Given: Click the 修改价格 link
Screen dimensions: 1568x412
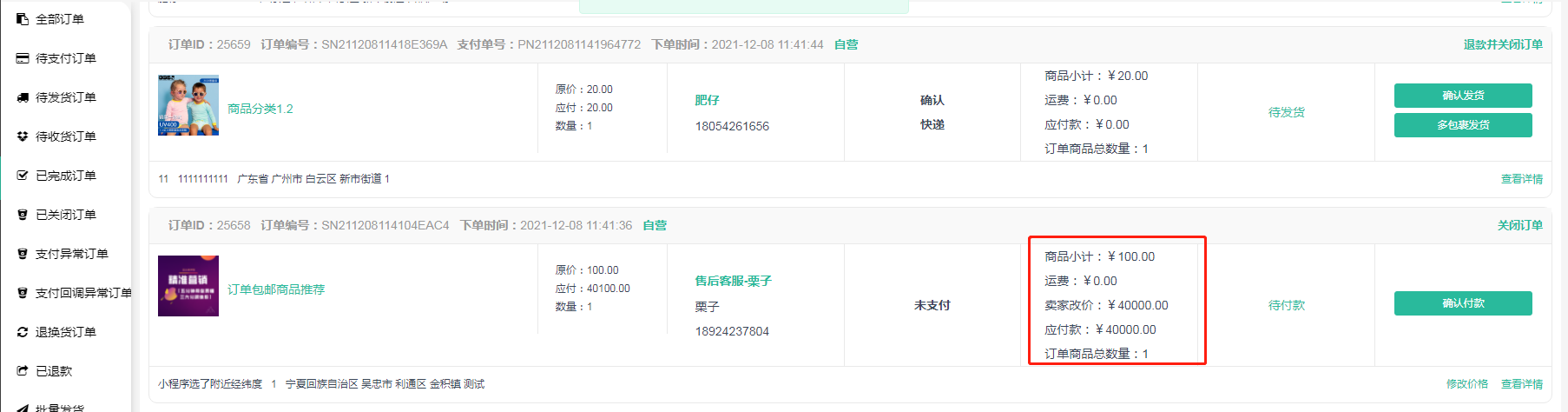Looking at the screenshot, I should pos(1466,384).
